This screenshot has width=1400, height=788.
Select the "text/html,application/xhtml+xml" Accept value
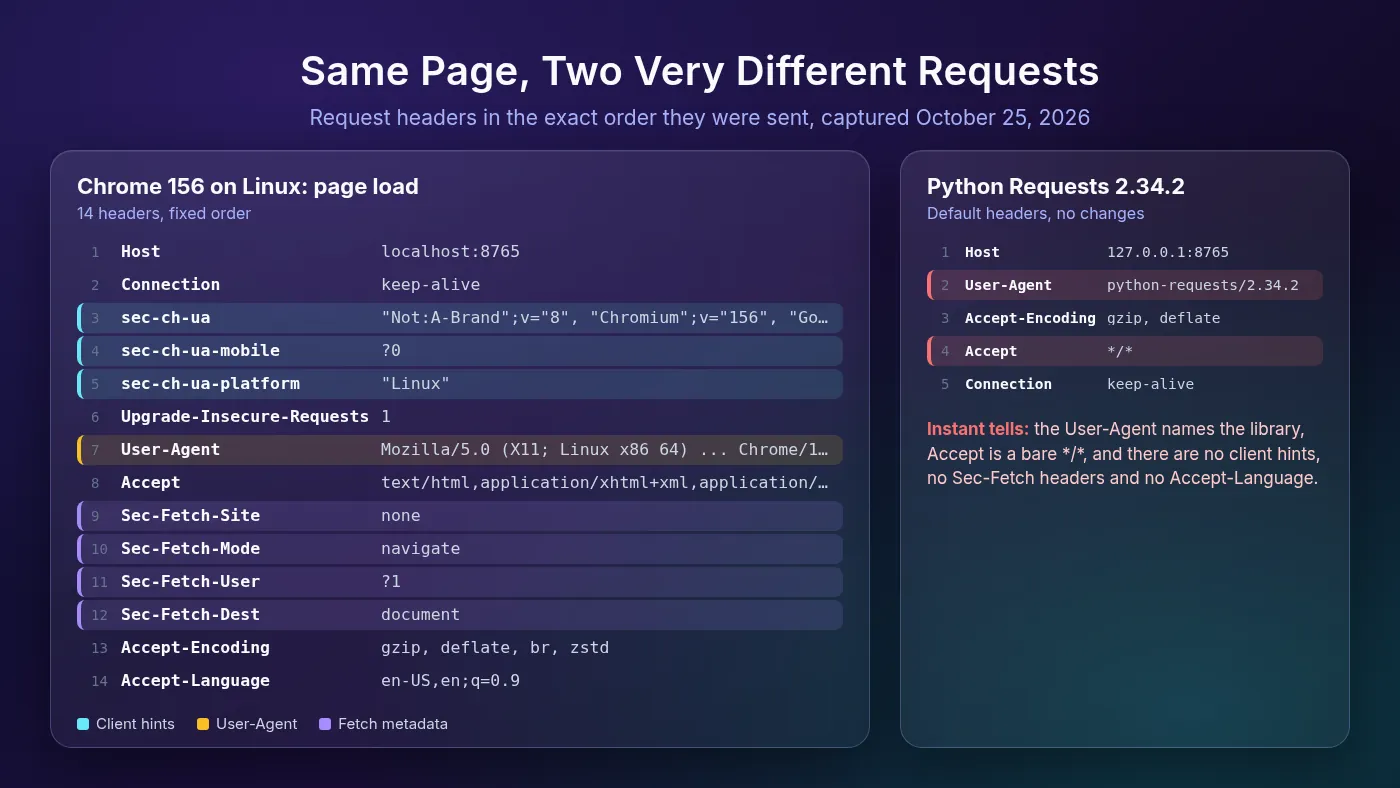[605, 483]
